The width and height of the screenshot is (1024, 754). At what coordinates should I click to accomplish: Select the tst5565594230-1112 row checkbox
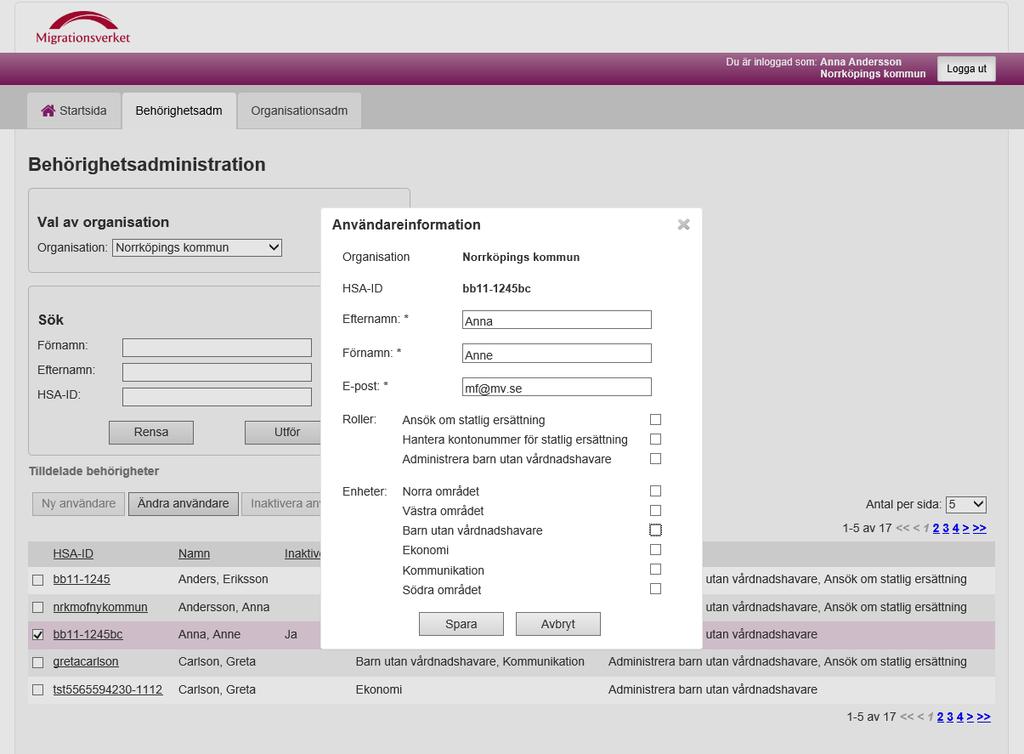[38, 690]
